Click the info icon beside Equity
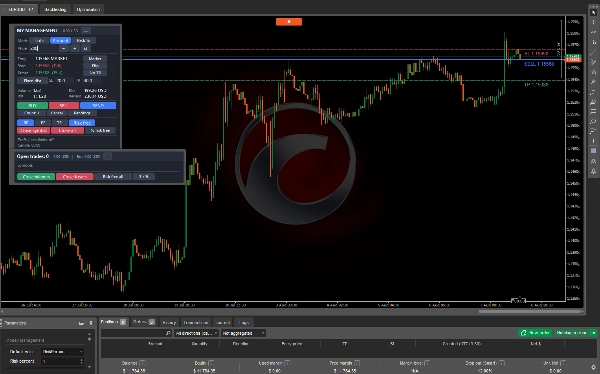600x374 pixels. point(211,363)
